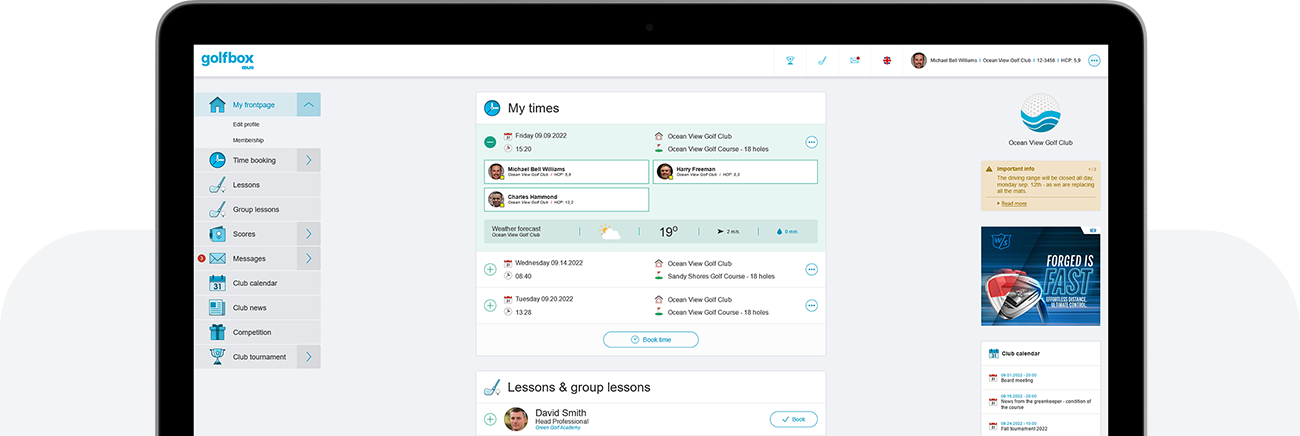Open My frontpage menu item
The image size is (1300, 436).
tap(254, 104)
